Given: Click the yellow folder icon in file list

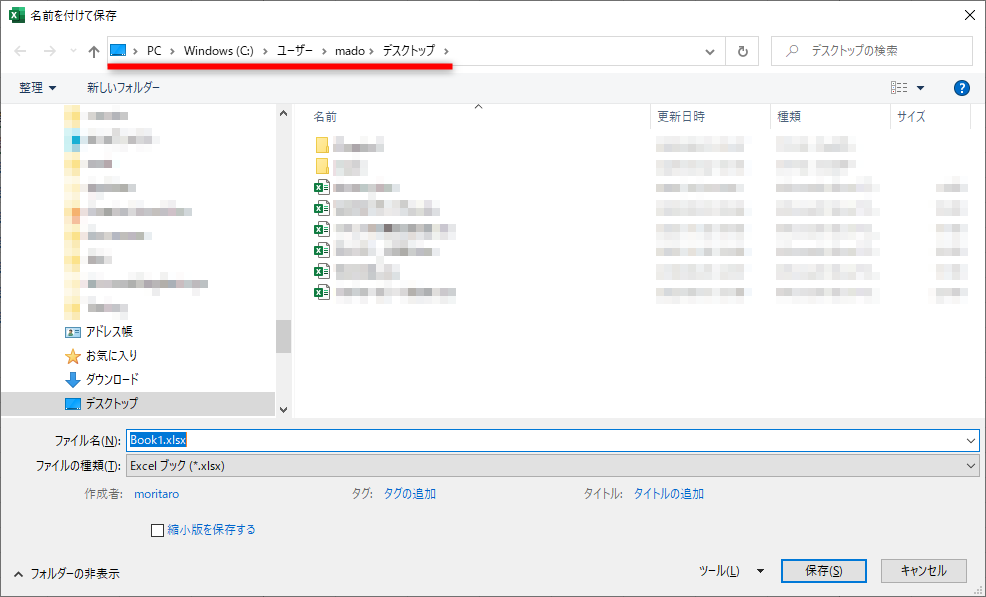Looking at the screenshot, I should tap(320, 145).
